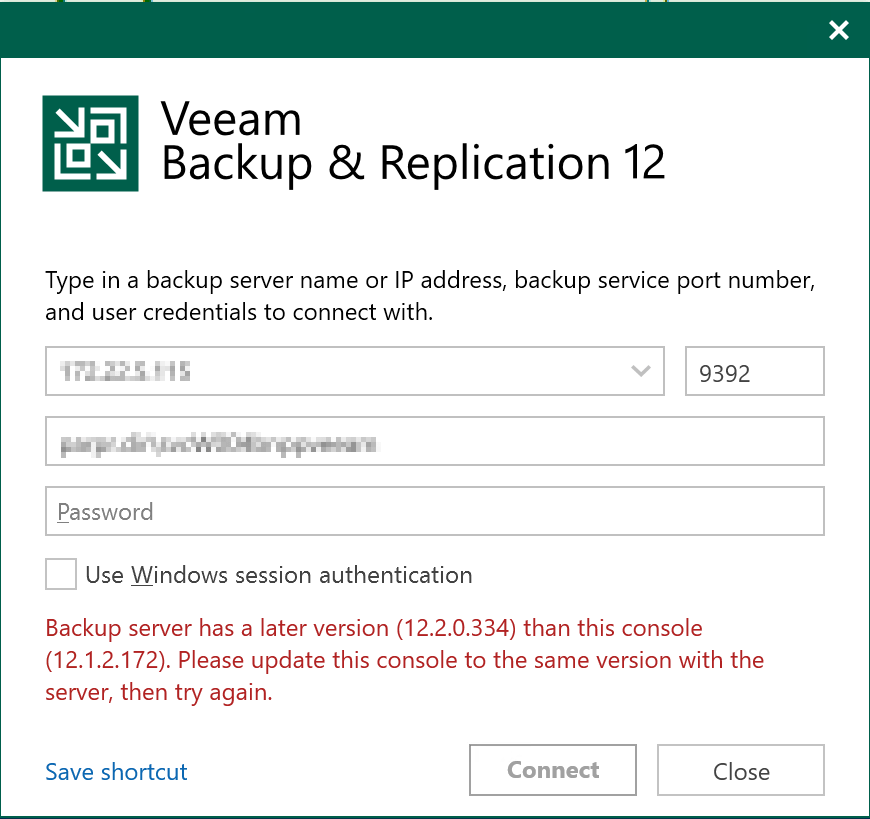
Task: Click the green title bar
Action: (x=400, y=30)
